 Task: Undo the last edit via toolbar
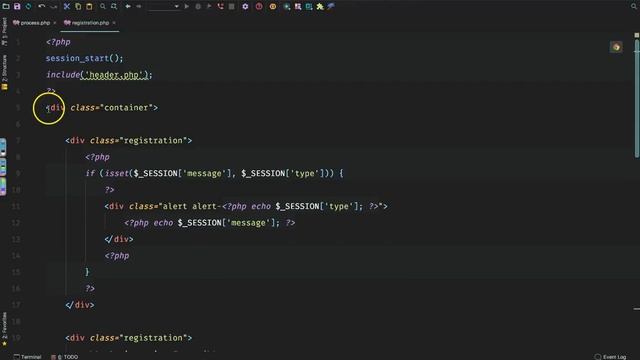[41, 7]
